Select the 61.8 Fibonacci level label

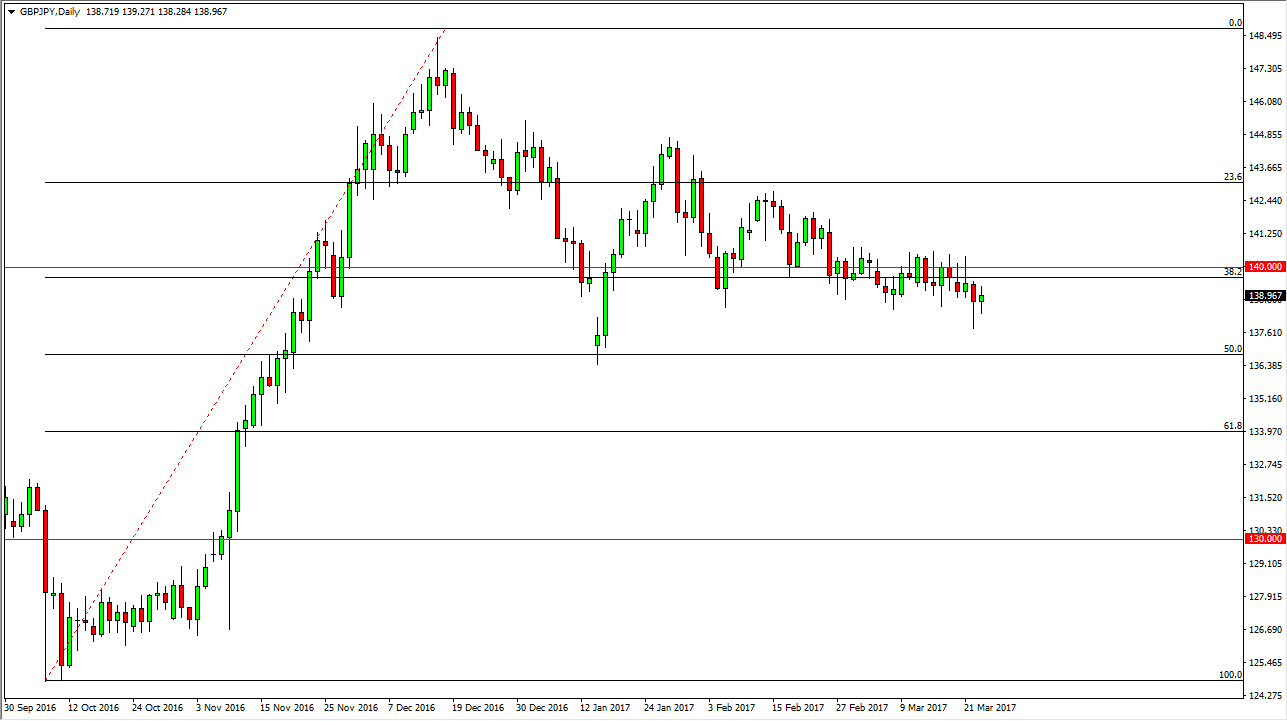coord(1232,425)
